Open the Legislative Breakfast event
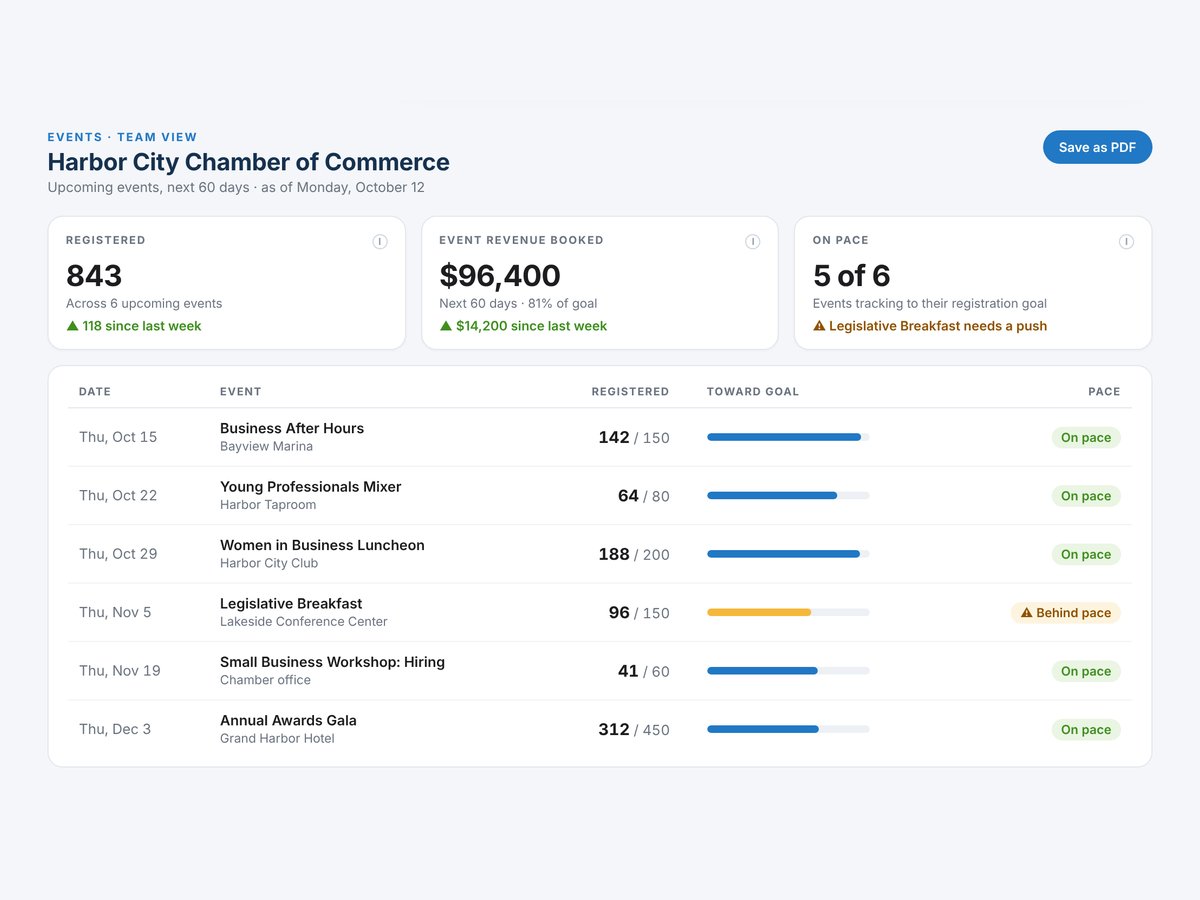The width and height of the screenshot is (1200, 900). coord(291,604)
